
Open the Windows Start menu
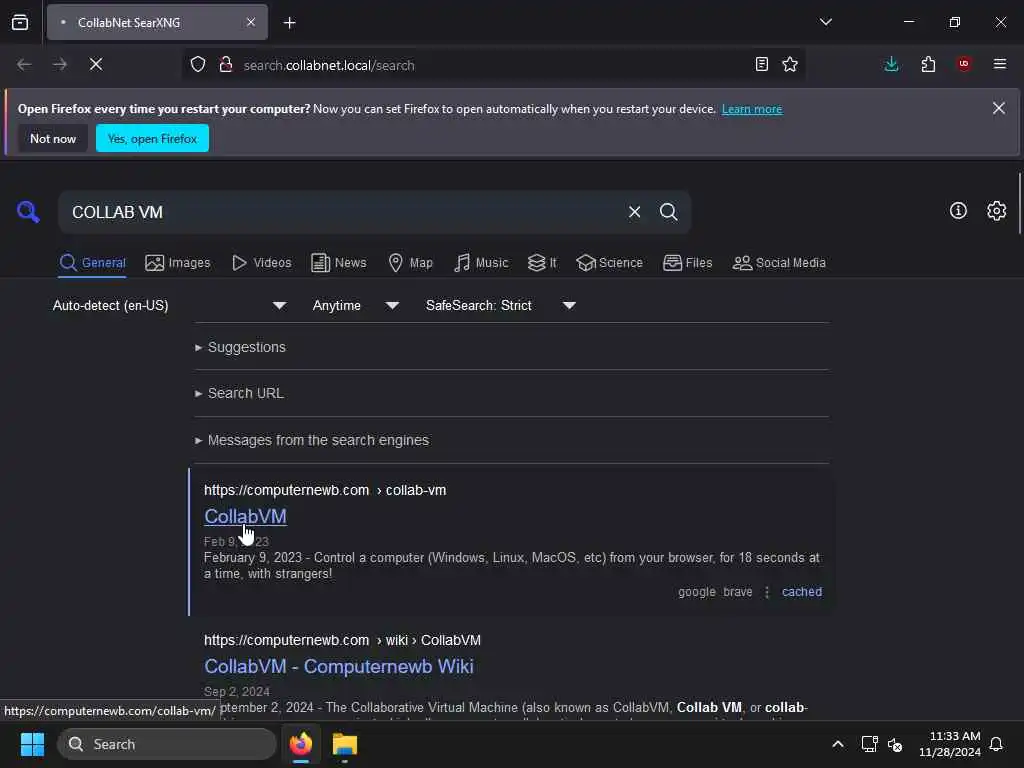[32, 744]
